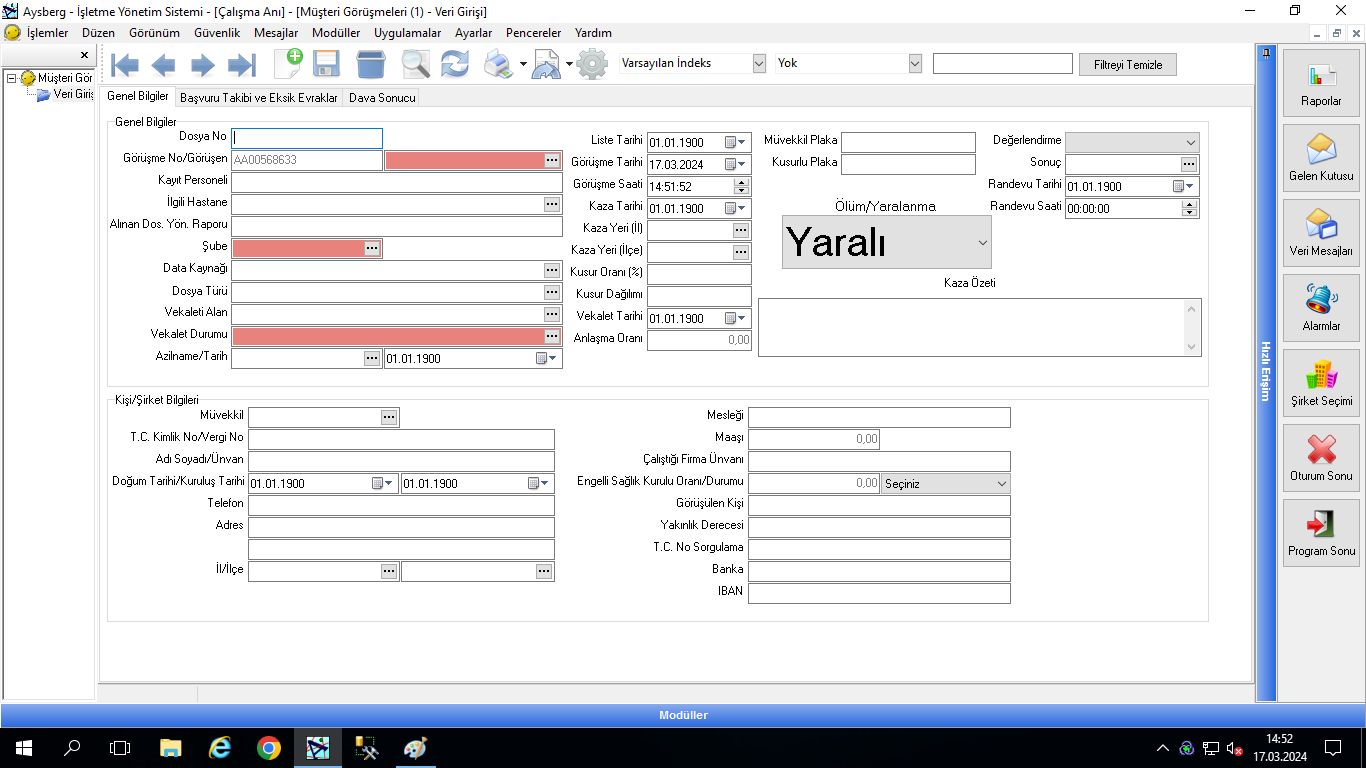Open the Modüller menu

335,33
